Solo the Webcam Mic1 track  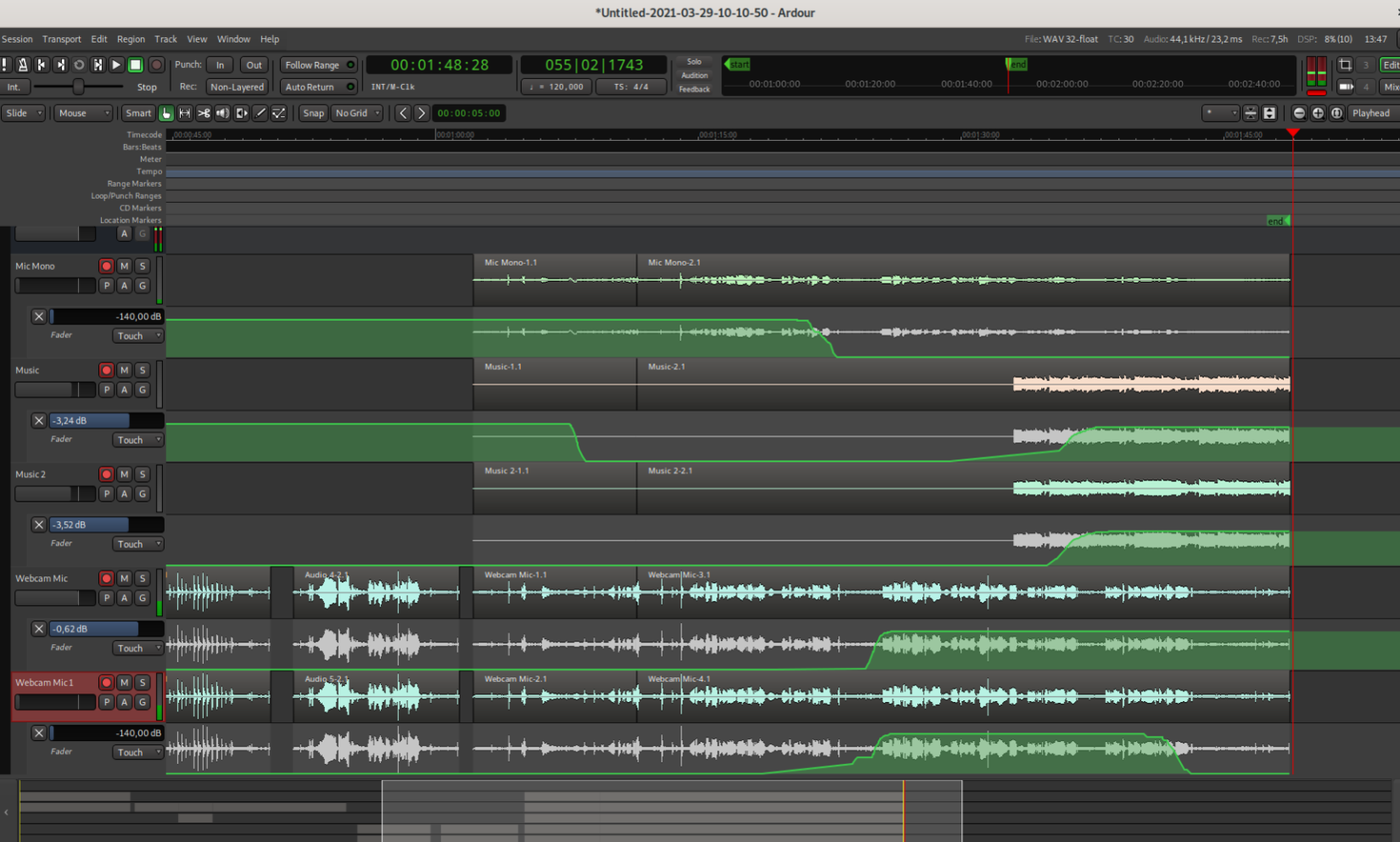click(x=142, y=682)
